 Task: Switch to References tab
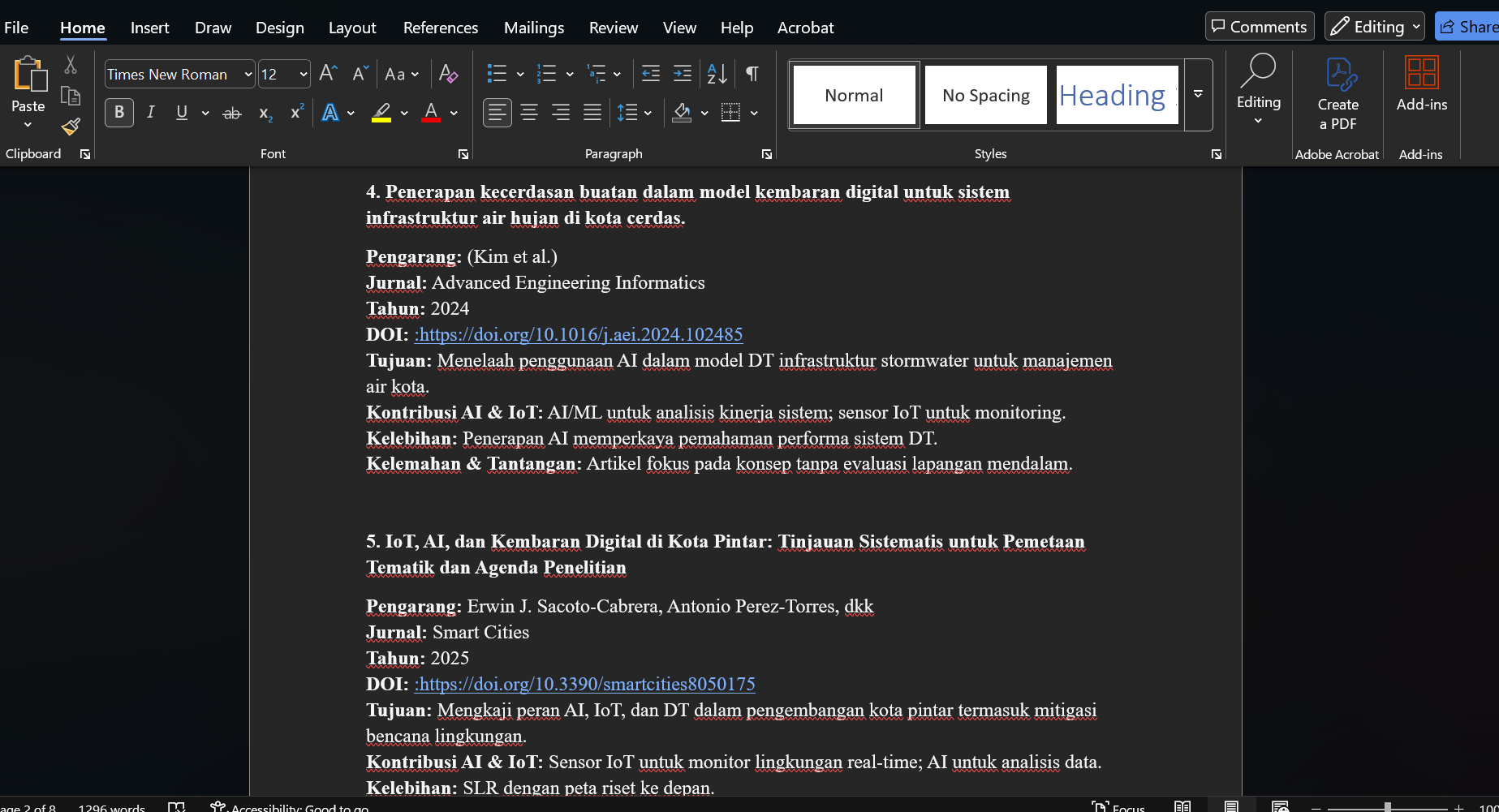click(441, 28)
